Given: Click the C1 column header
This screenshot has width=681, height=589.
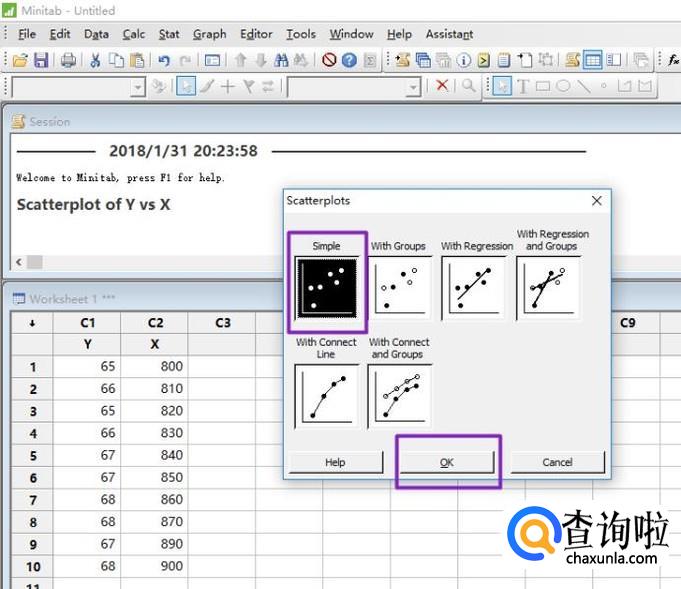Looking at the screenshot, I should [x=87, y=323].
